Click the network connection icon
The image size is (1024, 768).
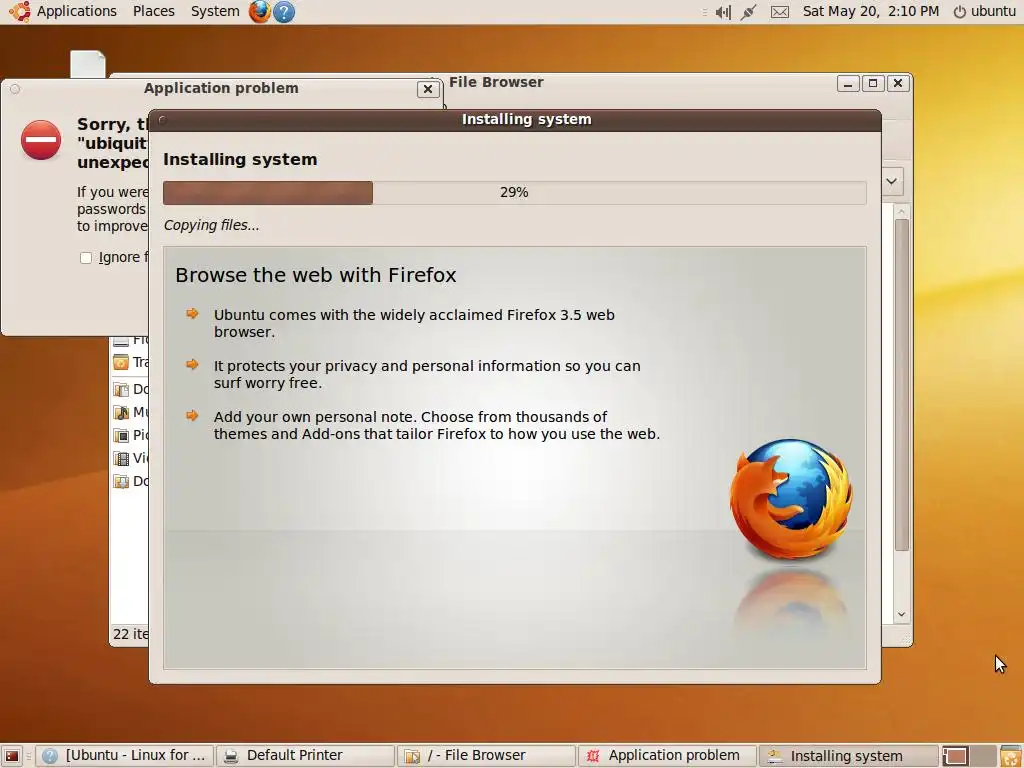(748, 12)
